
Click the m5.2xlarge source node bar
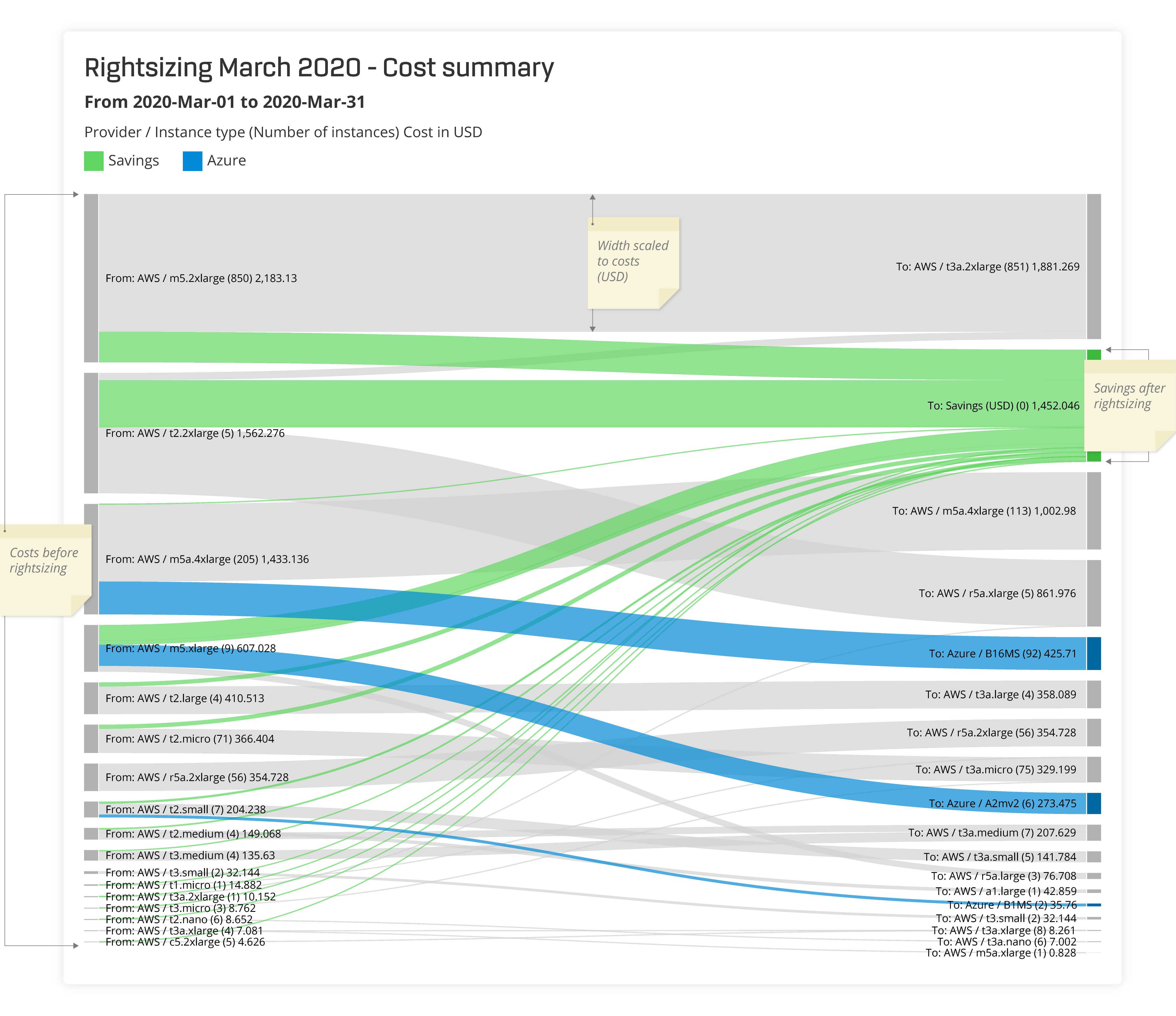point(91,278)
